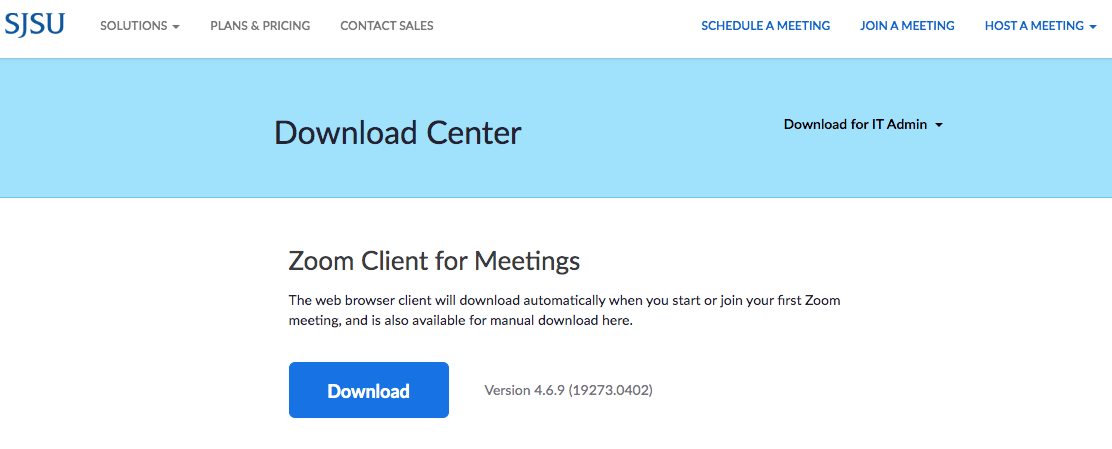This screenshot has height=449, width=1112.
Task: Open the Download for IT Admin dropdown
Action: [x=855, y=125]
